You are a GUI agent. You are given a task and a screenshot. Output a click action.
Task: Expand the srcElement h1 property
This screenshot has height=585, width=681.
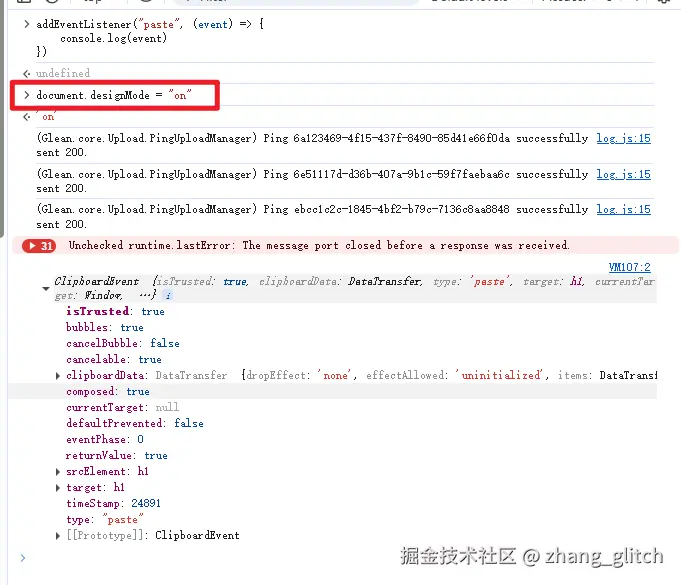(57, 472)
